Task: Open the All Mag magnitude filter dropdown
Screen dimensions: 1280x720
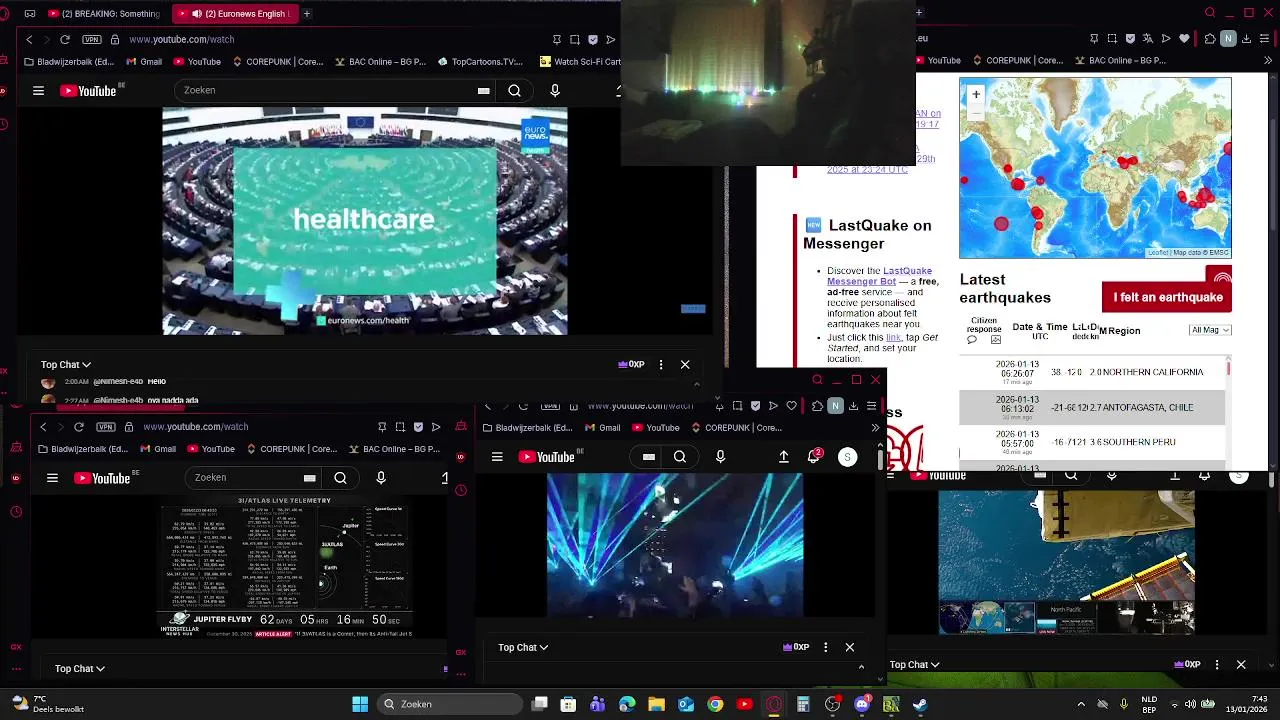Action: pos(1210,330)
